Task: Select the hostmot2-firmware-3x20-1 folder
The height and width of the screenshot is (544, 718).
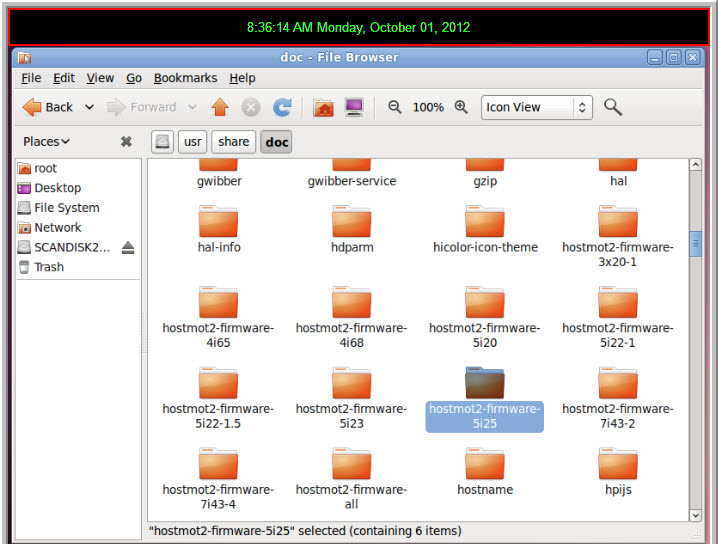Action: pyautogui.click(x=618, y=237)
